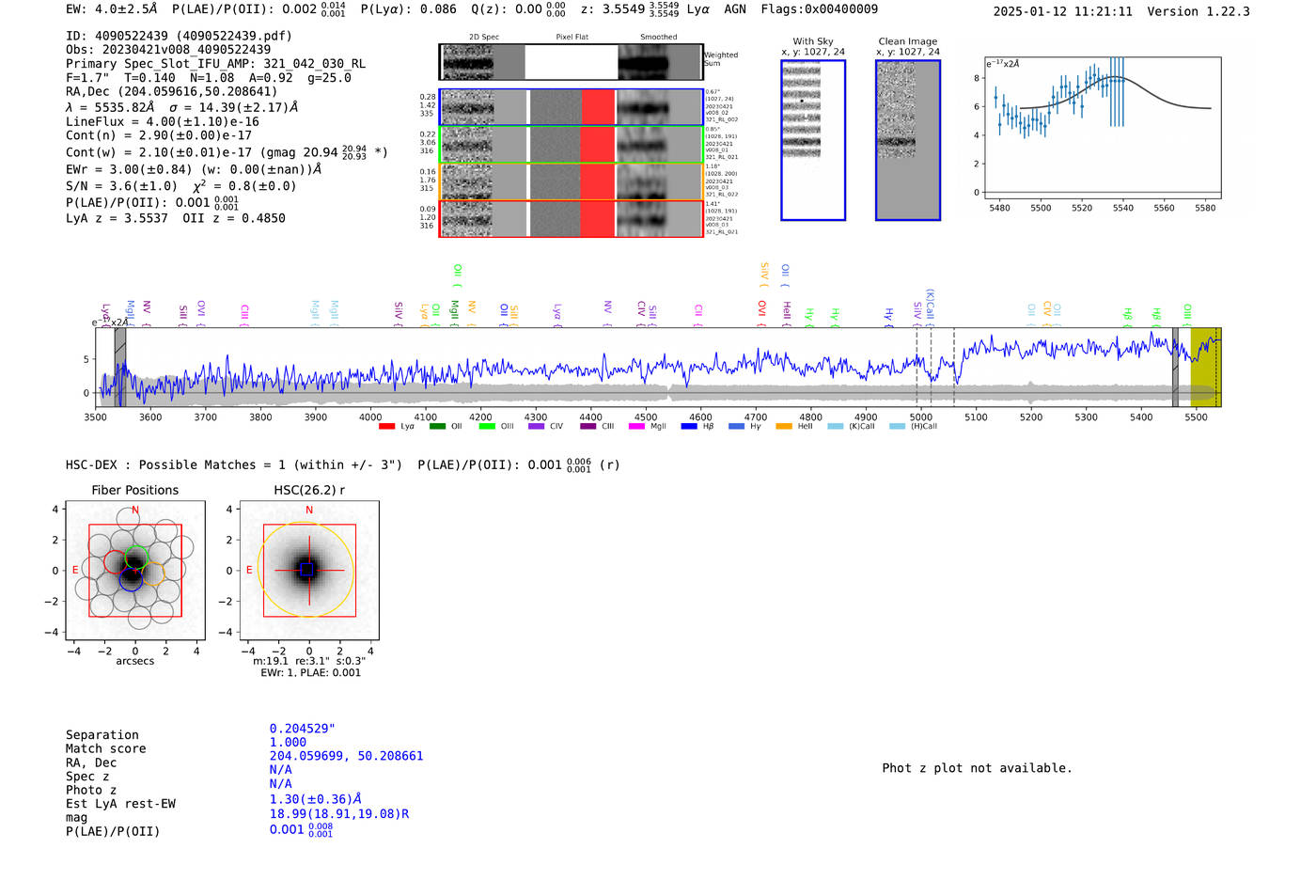Click the Primary Spec_Slot_IFU_AMP line

click(x=215, y=64)
